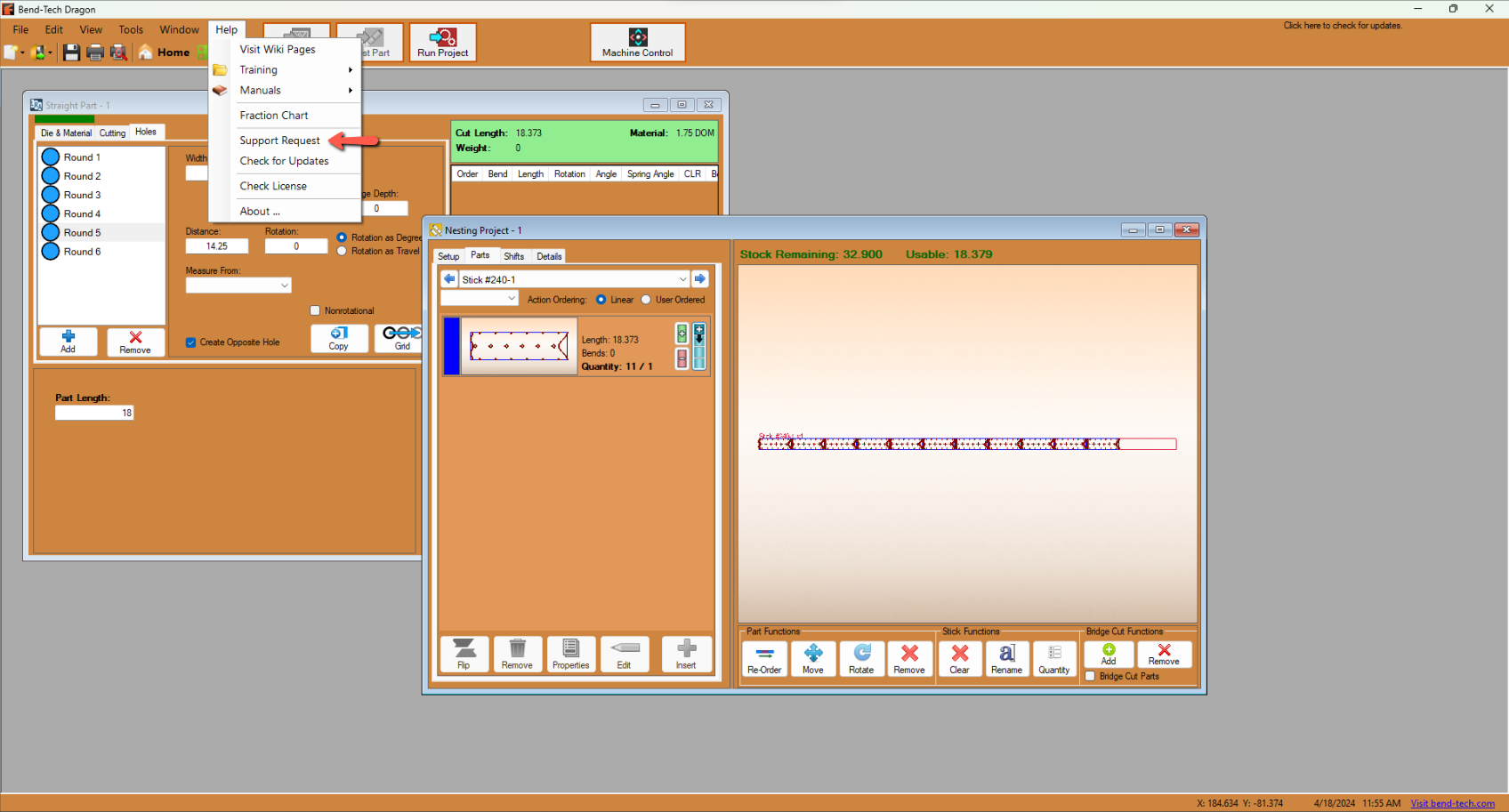Choose Check for Updates menu item
The image size is (1509, 812).
click(284, 161)
